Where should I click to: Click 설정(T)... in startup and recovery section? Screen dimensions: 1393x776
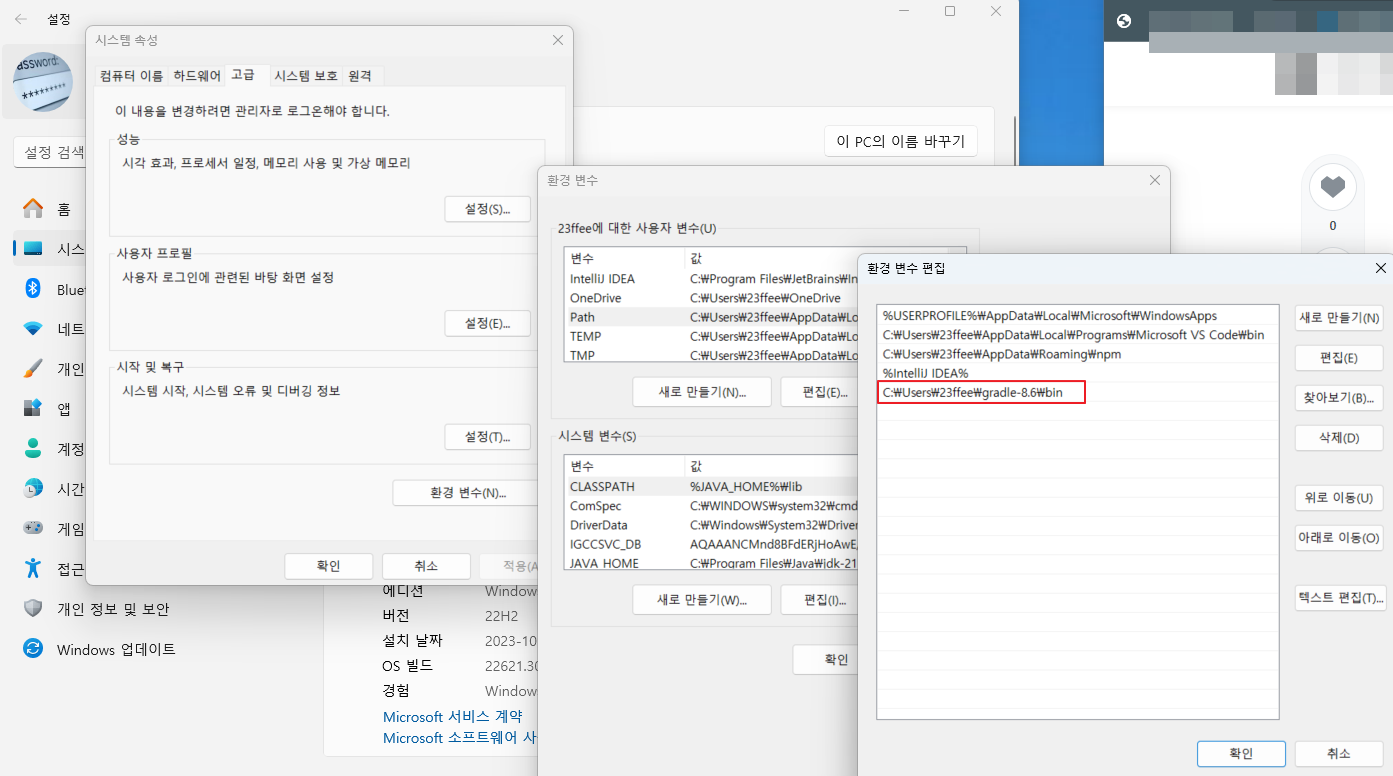(x=487, y=437)
